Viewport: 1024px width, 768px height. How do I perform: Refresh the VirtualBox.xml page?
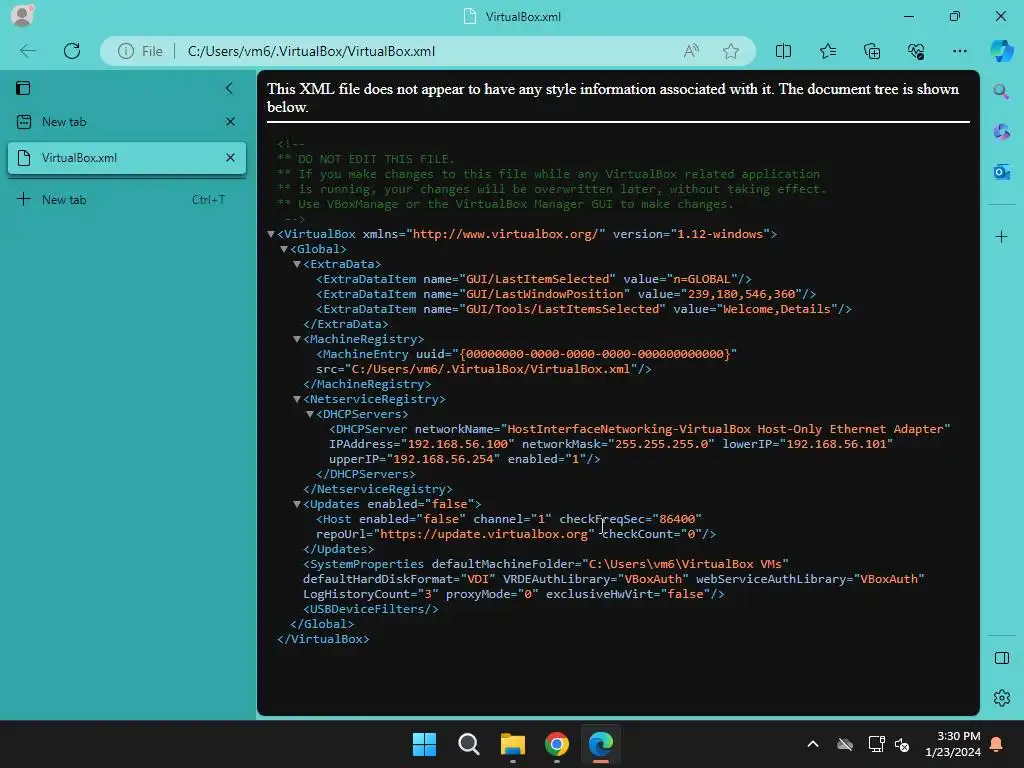(x=72, y=51)
